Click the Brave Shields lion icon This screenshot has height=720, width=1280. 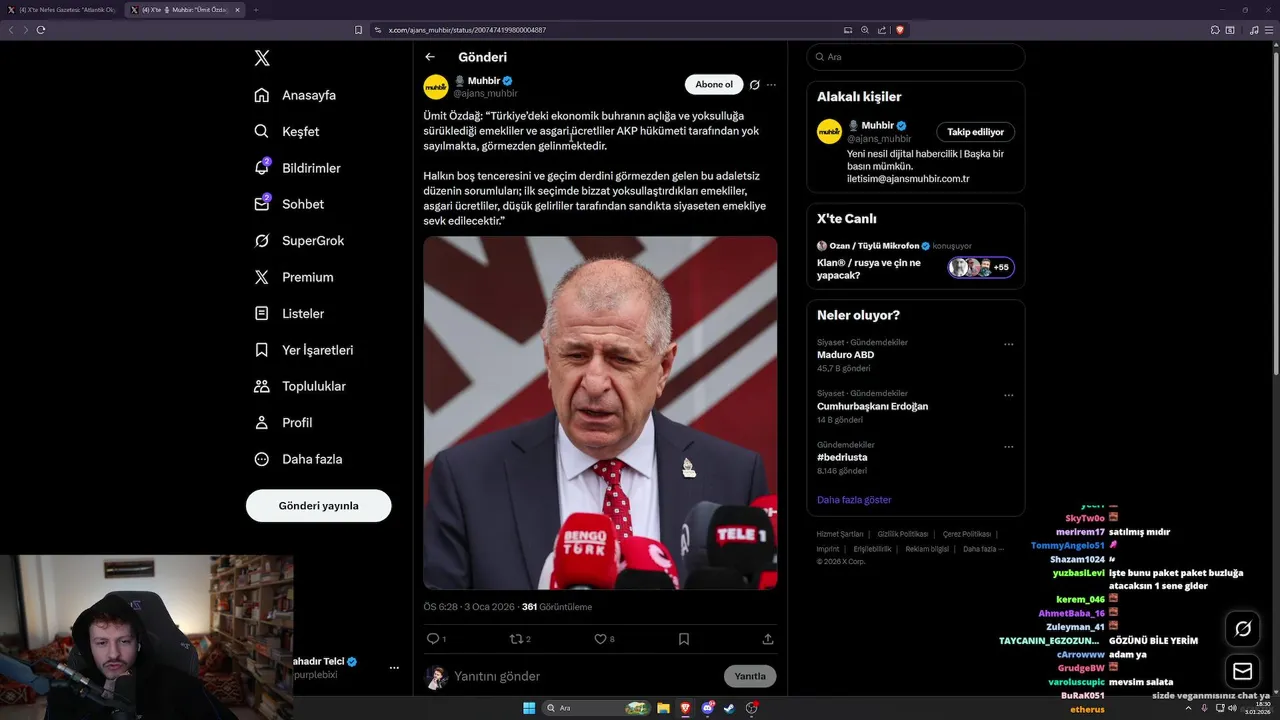point(900,30)
